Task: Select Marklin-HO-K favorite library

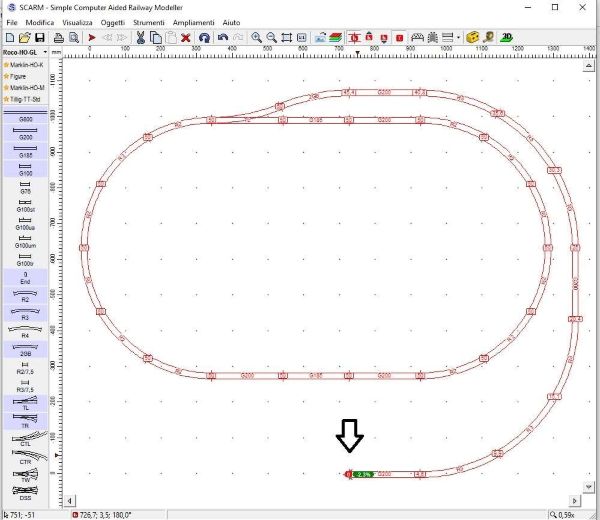Action: [x=26, y=64]
